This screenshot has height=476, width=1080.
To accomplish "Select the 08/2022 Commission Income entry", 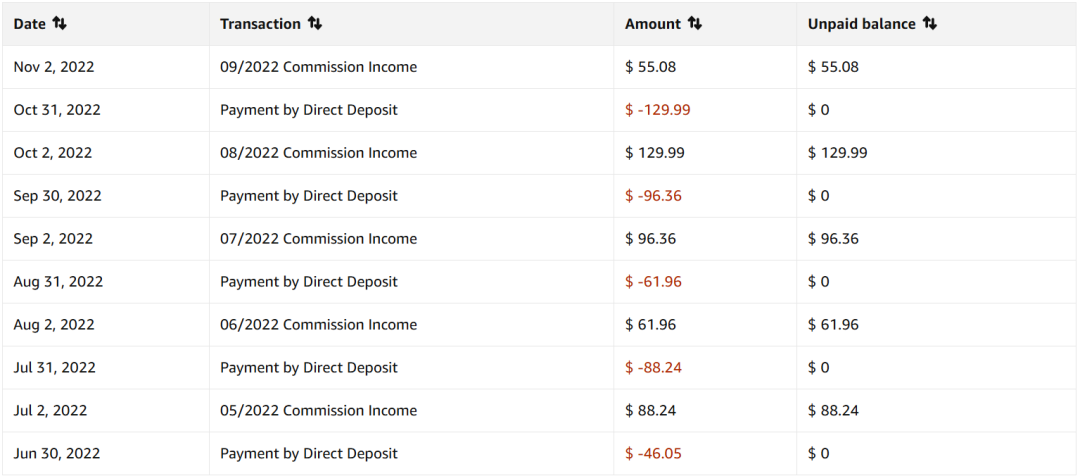I will 318,153.
